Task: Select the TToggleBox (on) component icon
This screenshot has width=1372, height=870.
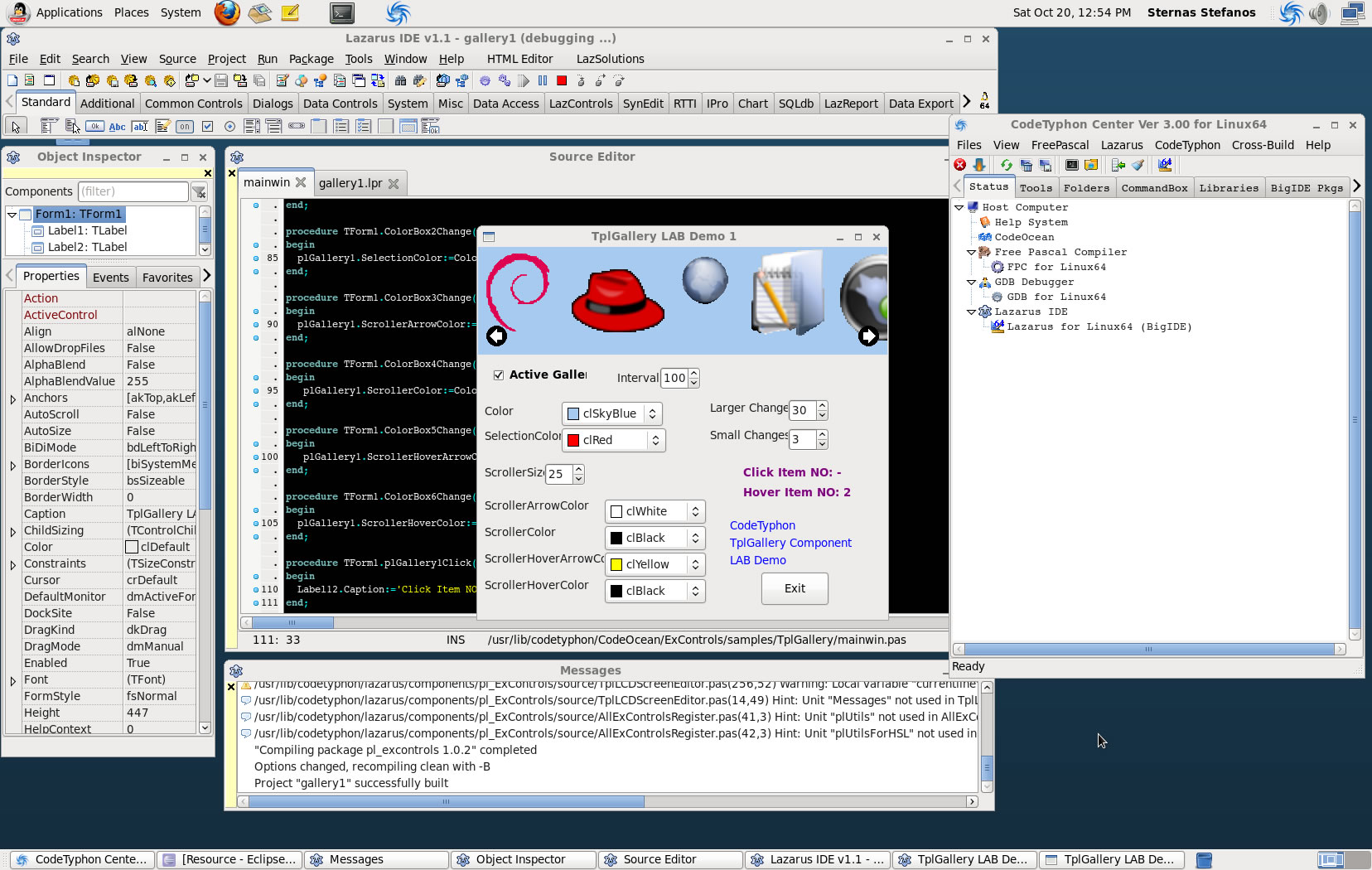Action: point(185,126)
